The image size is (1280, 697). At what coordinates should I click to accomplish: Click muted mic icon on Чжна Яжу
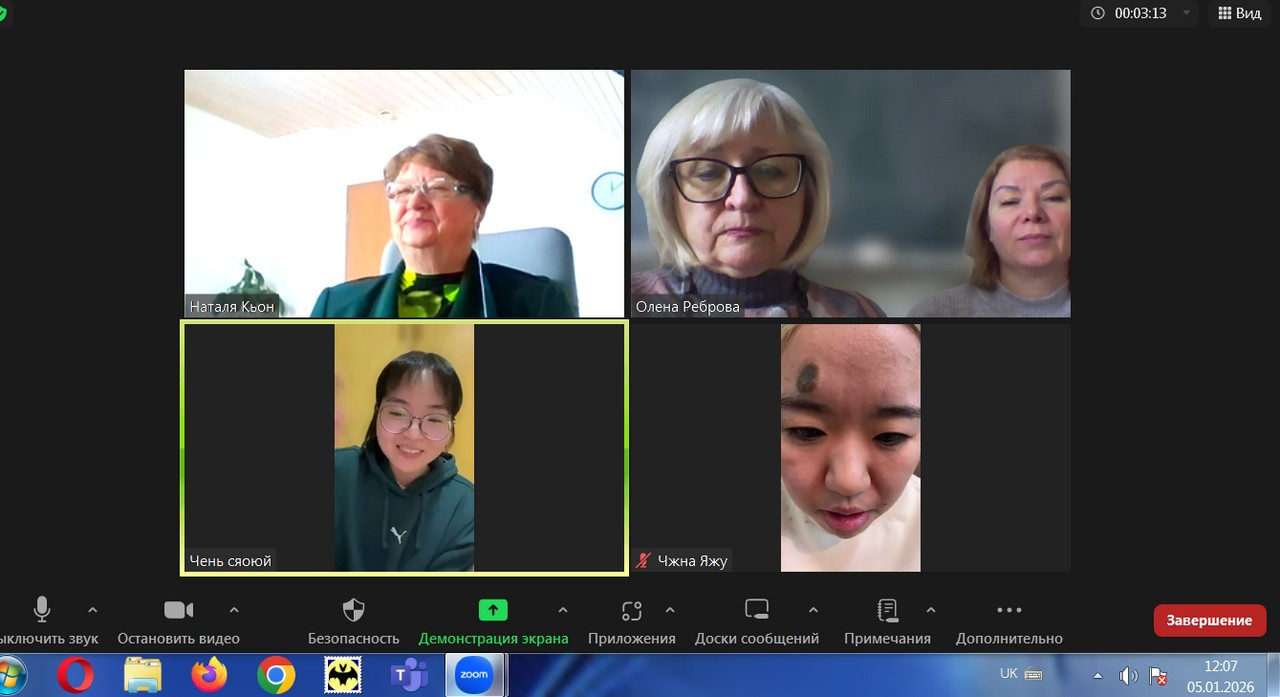pyautogui.click(x=644, y=561)
